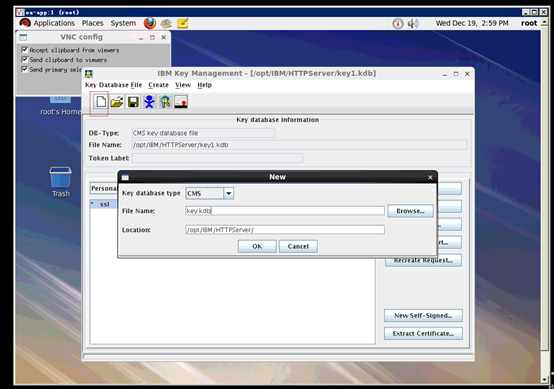Viewport: 554px width, 389px height.
Task: Click the keys certificate toolbar icon
Action: click(165, 102)
